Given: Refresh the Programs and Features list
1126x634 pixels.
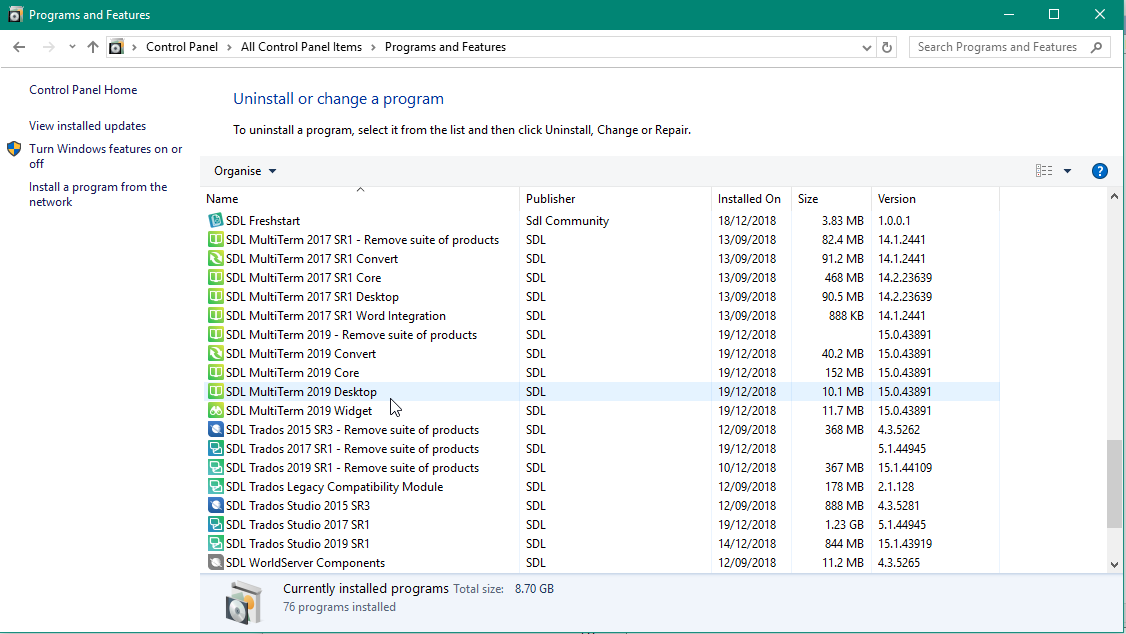Looking at the screenshot, I should pyautogui.click(x=887, y=47).
